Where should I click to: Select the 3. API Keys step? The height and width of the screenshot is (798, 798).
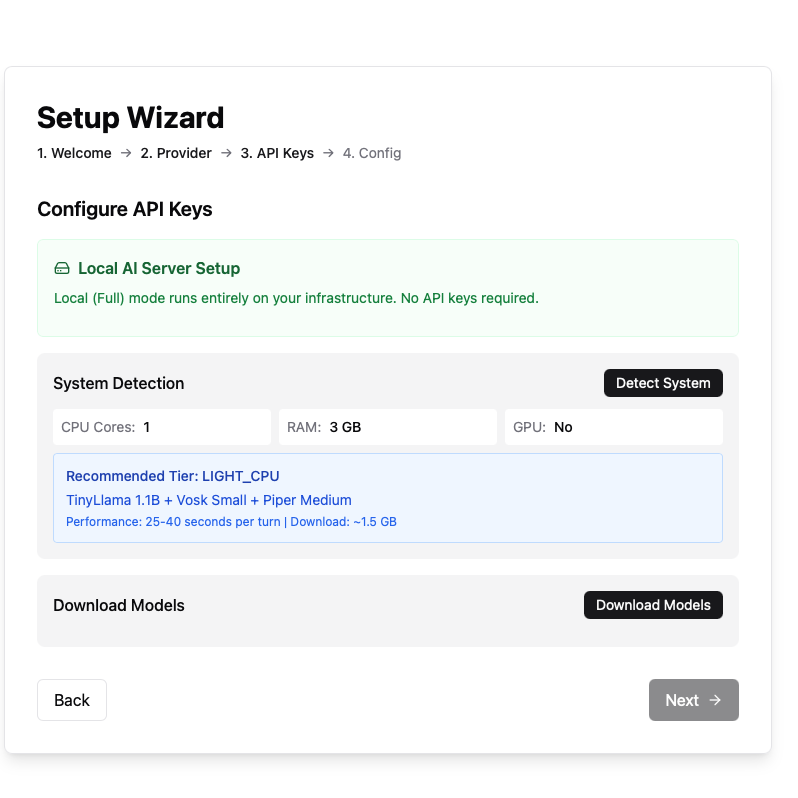(277, 153)
